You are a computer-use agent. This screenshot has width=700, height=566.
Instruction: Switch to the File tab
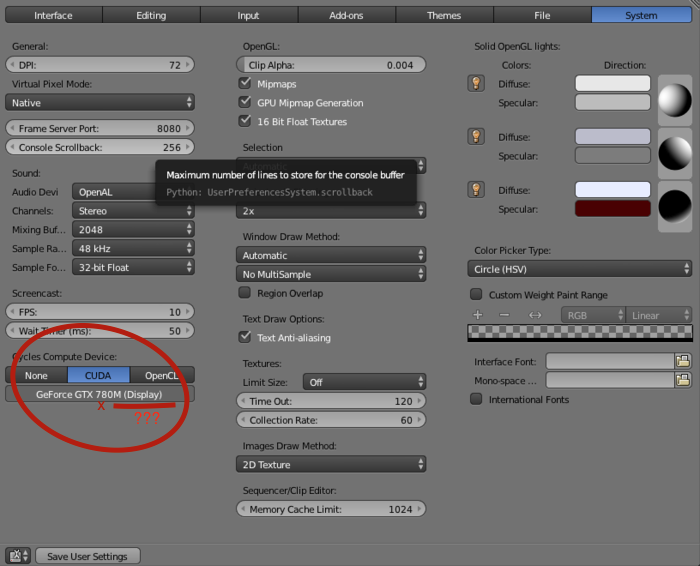point(542,15)
